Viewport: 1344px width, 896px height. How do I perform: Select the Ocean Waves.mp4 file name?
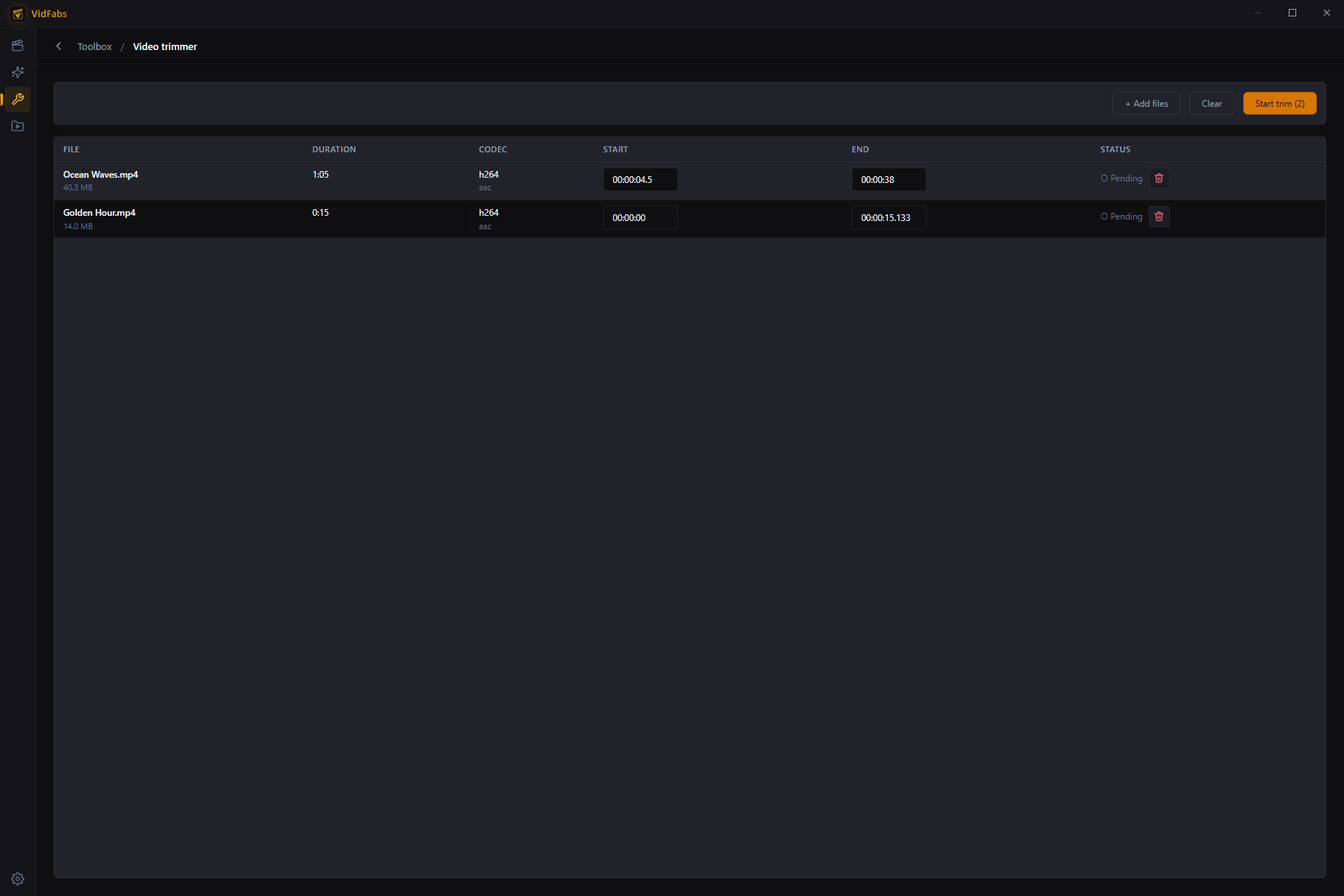click(x=101, y=175)
